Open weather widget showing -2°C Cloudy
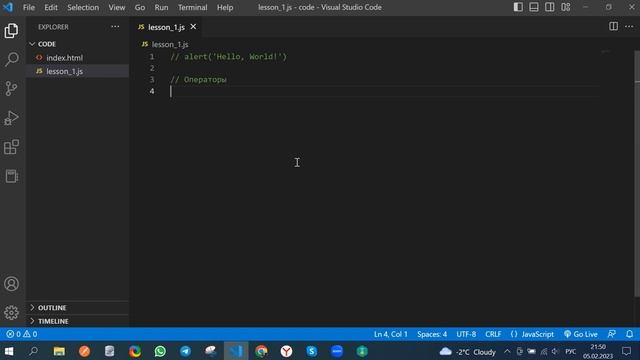Viewport: 640px width, 360px height. point(468,351)
